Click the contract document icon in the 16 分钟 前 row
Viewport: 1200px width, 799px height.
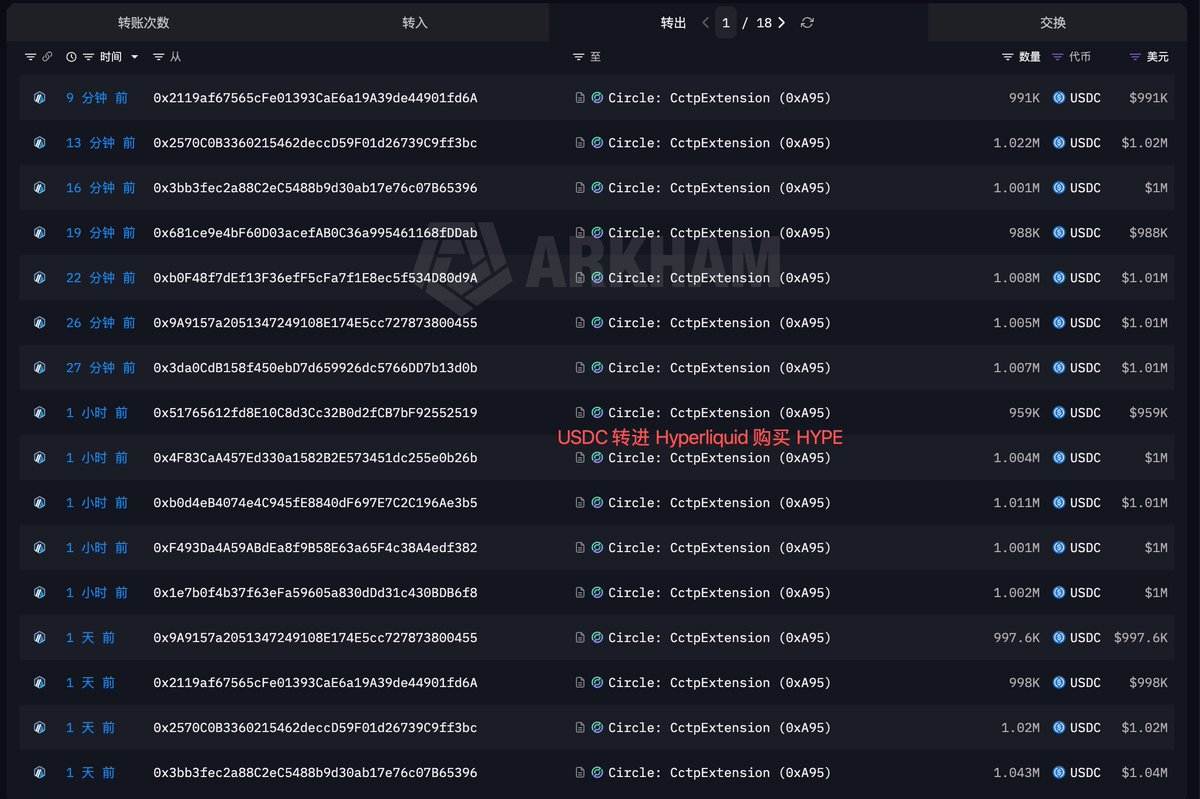pos(580,188)
